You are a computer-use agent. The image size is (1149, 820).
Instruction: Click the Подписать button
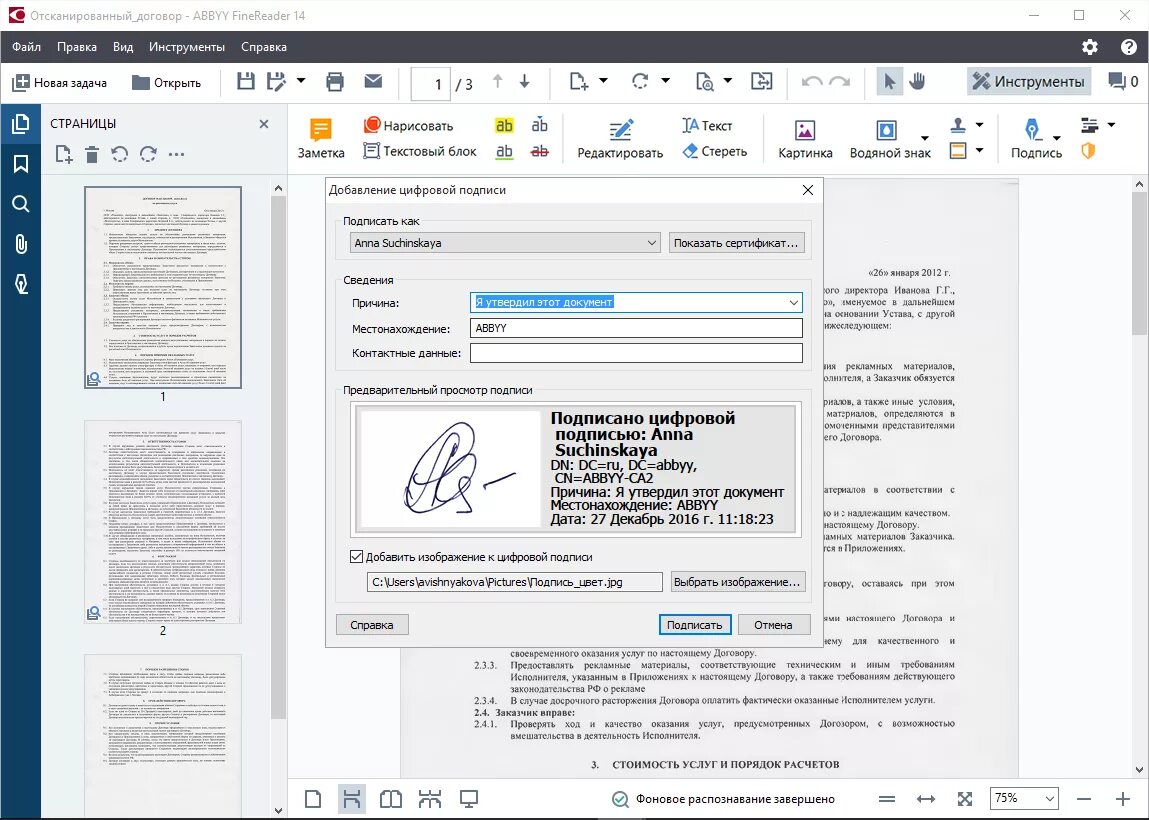pos(695,625)
